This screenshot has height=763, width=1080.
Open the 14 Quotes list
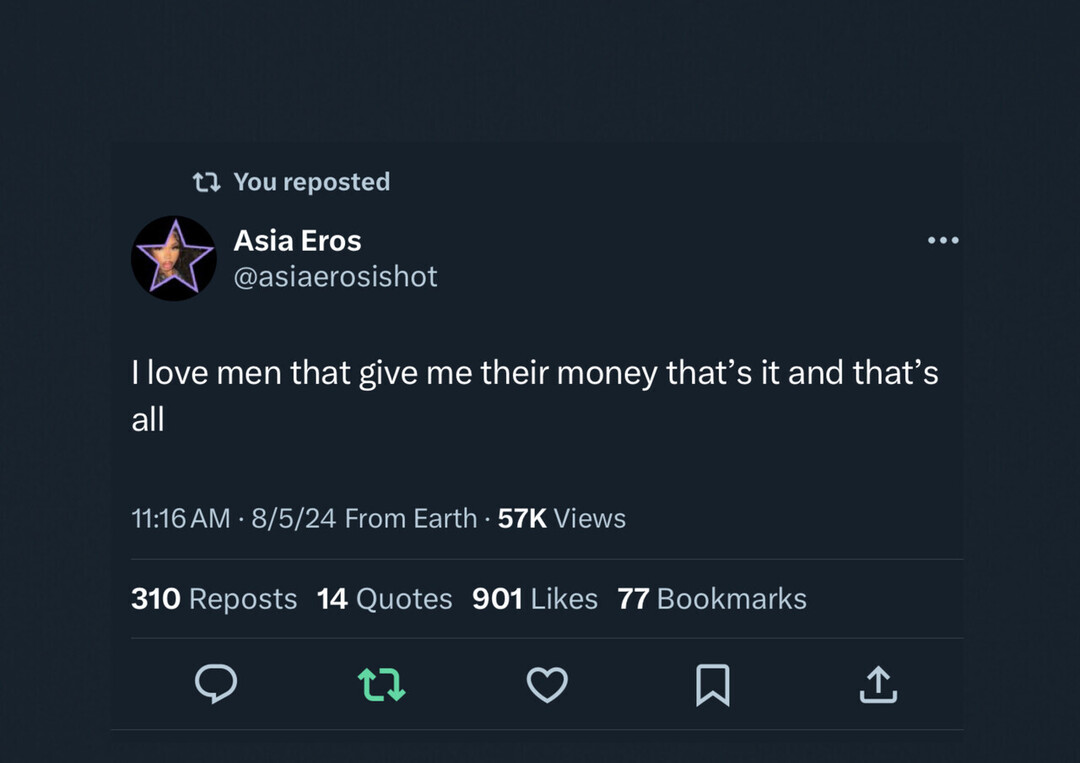click(384, 599)
